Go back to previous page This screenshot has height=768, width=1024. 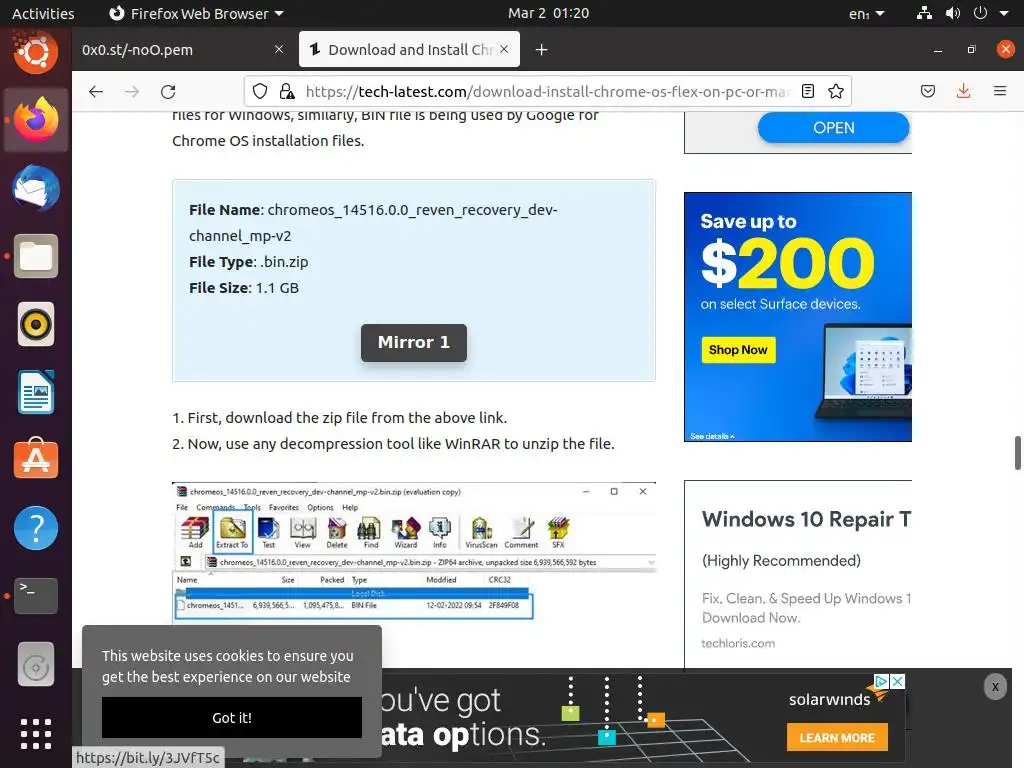pos(96,91)
